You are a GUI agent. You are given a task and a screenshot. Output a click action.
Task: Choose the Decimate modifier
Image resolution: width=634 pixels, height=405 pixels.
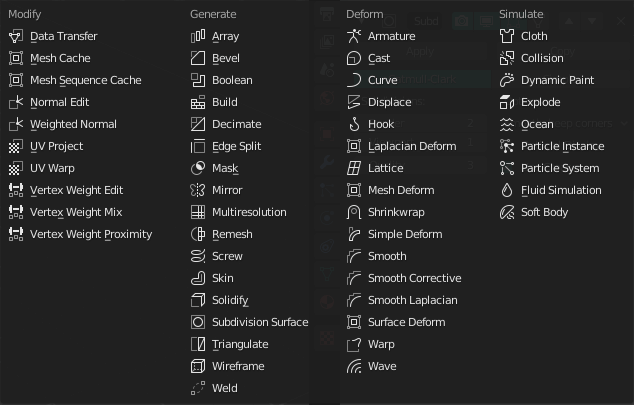coord(236,124)
